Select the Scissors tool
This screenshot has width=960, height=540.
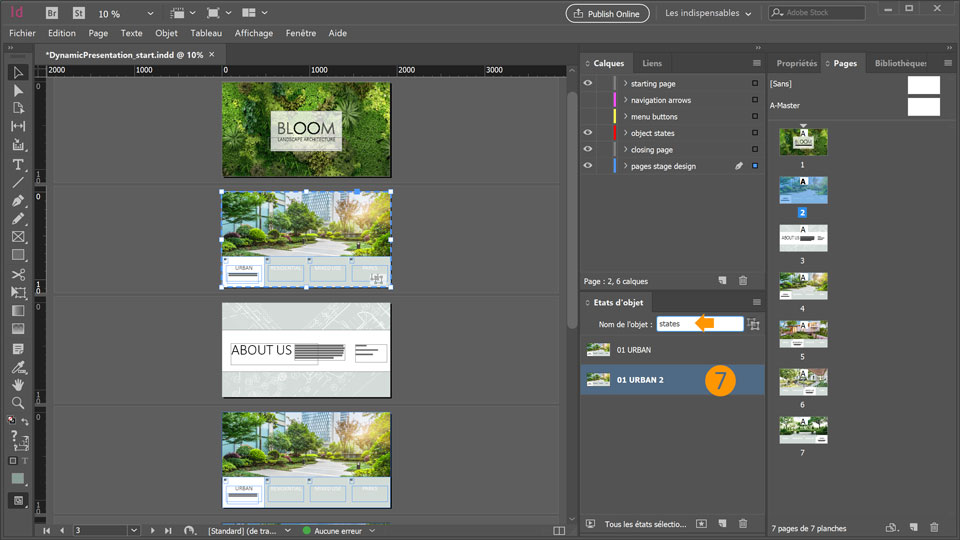[x=18, y=274]
